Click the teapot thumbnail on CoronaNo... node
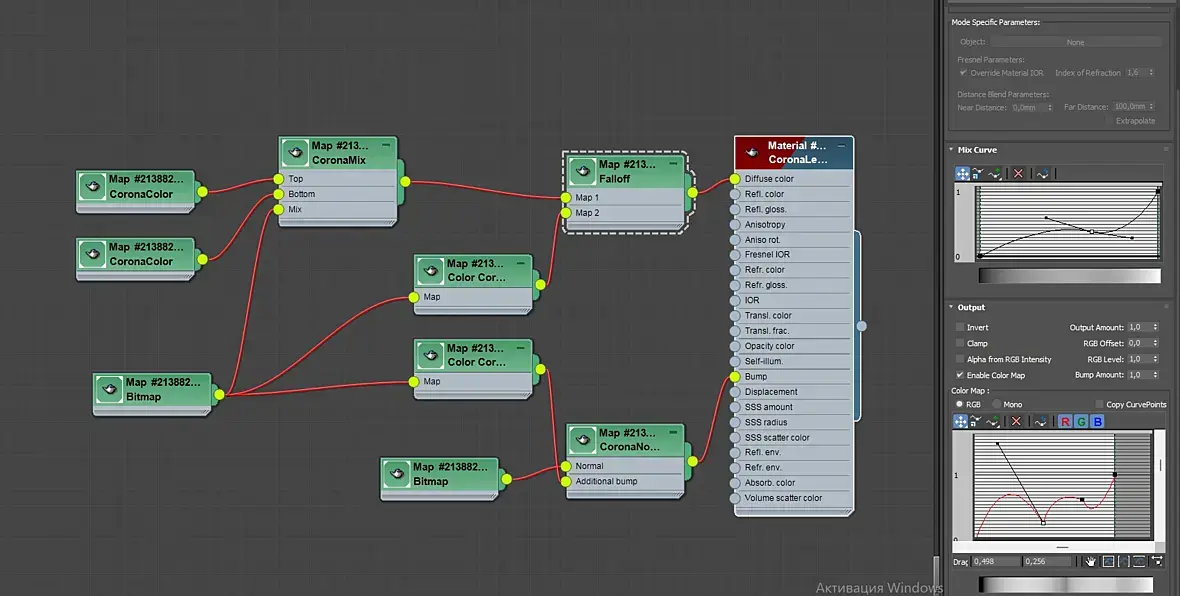The height and width of the screenshot is (596, 1180). click(582, 439)
